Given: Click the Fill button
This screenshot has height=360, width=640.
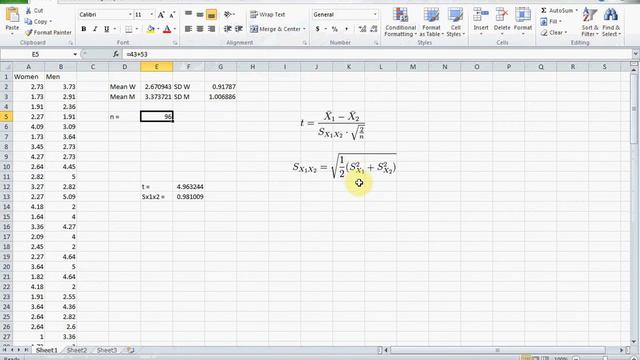Looking at the screenshot, I should click(x=551, y=22).
